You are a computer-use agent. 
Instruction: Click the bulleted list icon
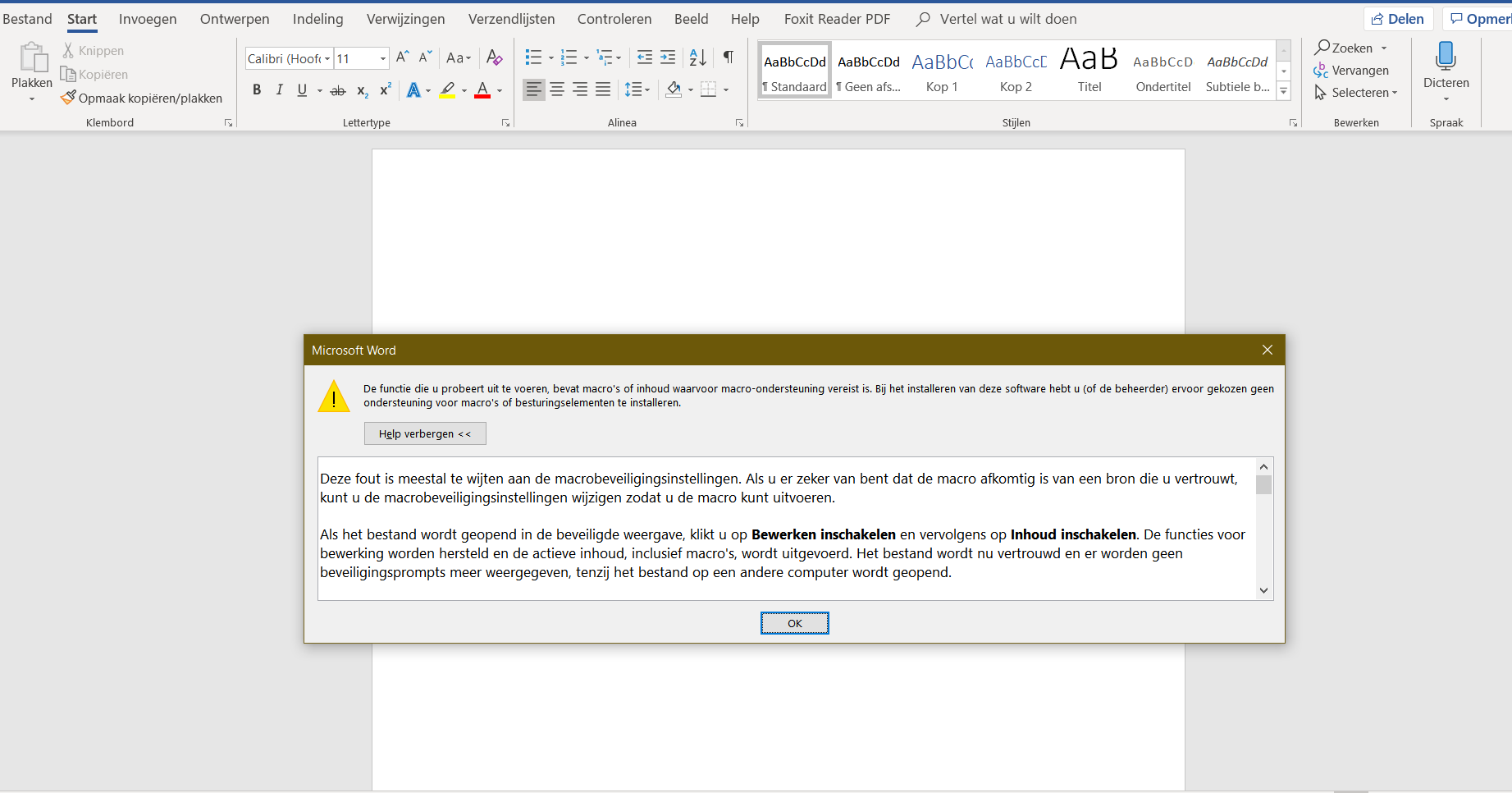(533, 57)
